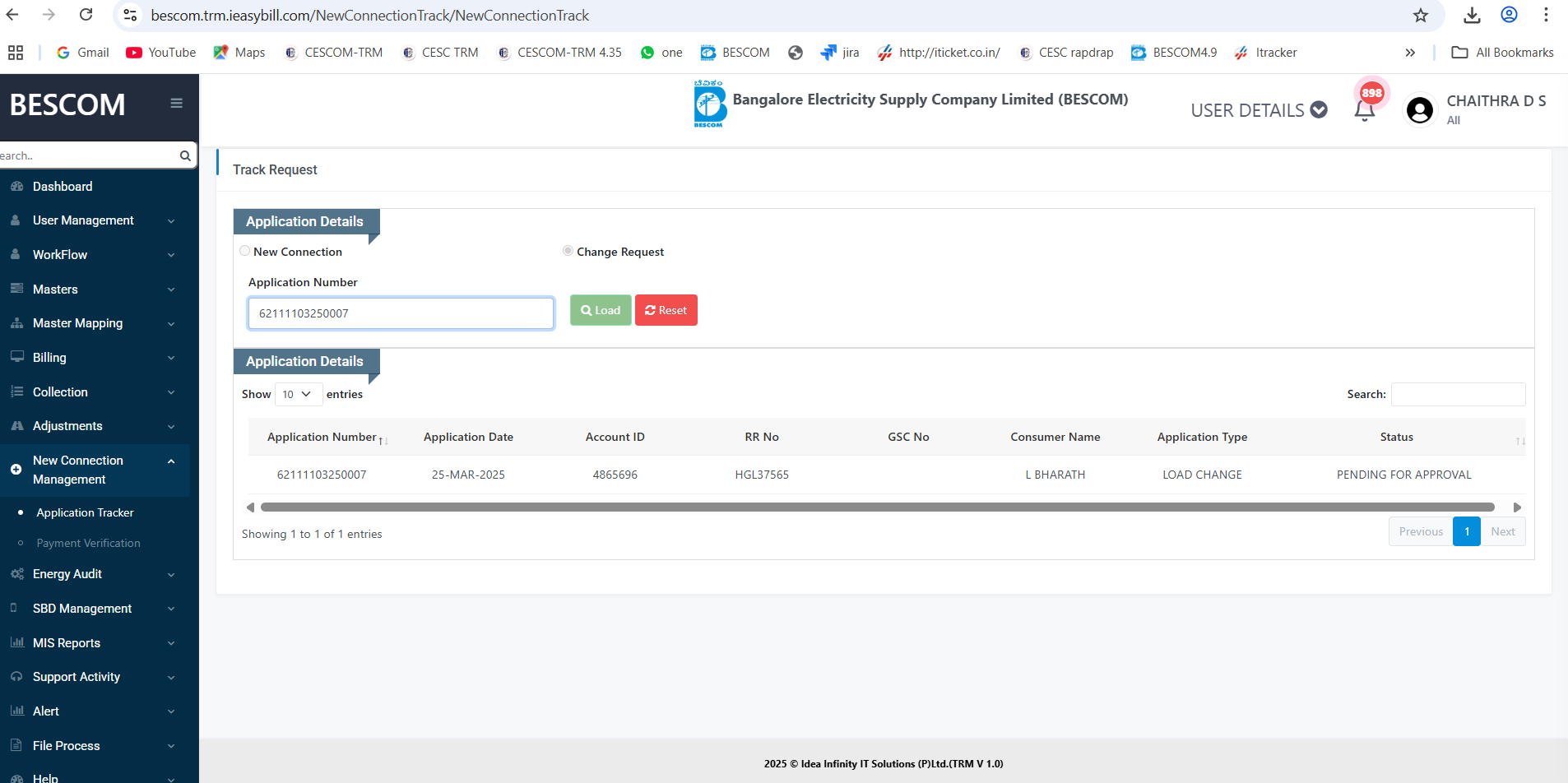Click the BESCOM company logo
The height and width of the screenshot is (783, 1568).
[709, 104]
